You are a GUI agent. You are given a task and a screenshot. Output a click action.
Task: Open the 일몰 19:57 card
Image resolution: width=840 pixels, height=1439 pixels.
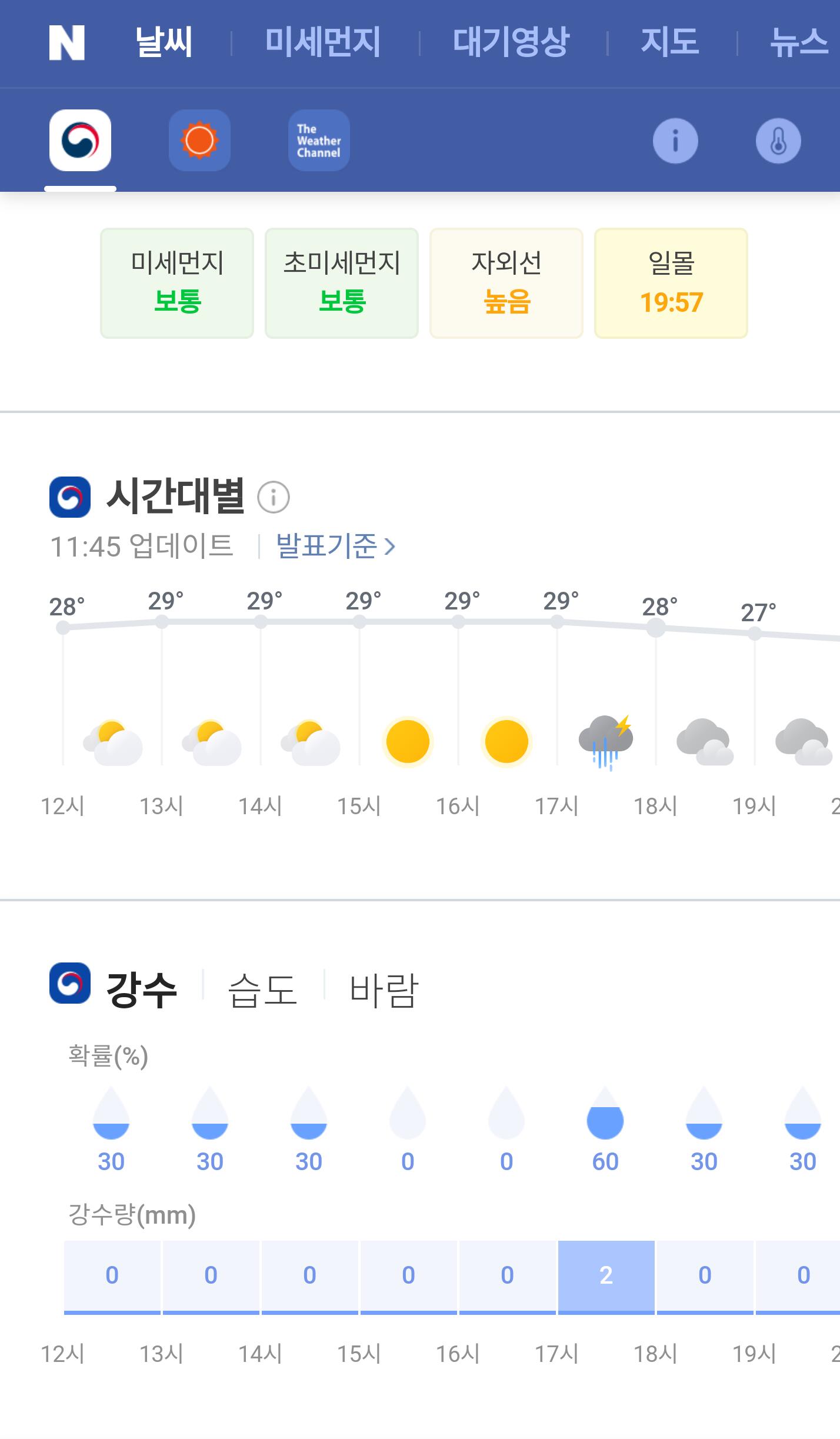point(671,283)
